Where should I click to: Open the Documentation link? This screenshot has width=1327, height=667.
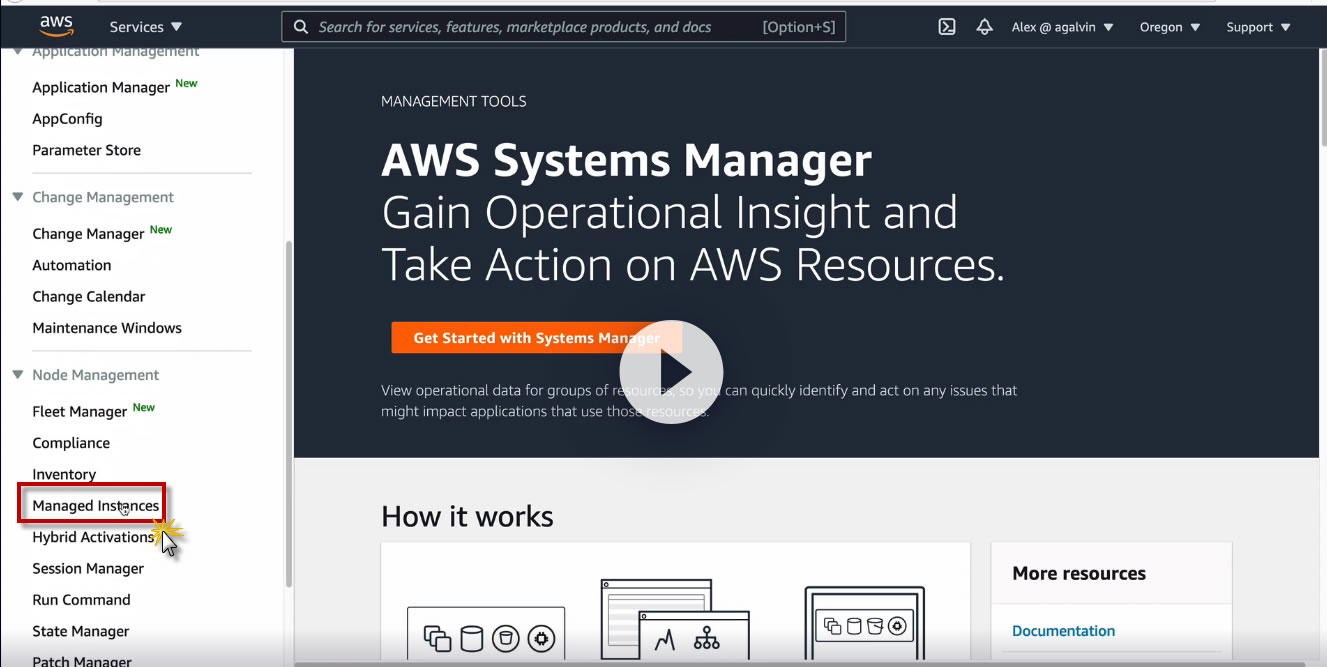pyautogui.click(x=1063, y=631)
